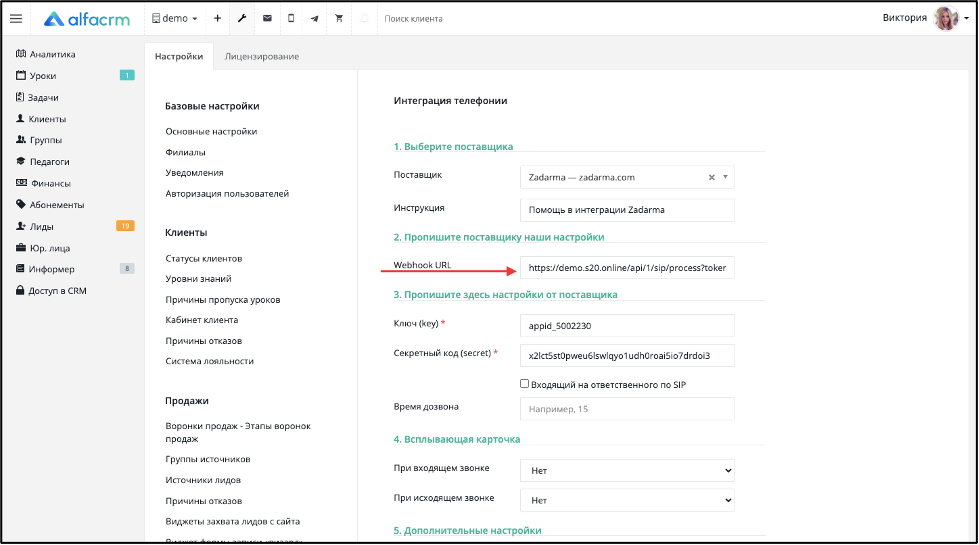
Task: Click the user avatar photo
Action: tap(946, 19)
